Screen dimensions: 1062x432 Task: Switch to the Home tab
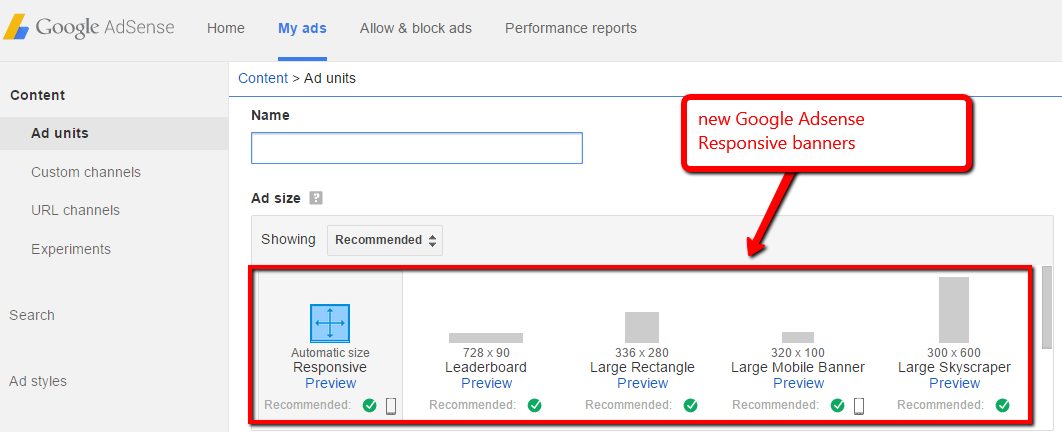pos(226,28)
